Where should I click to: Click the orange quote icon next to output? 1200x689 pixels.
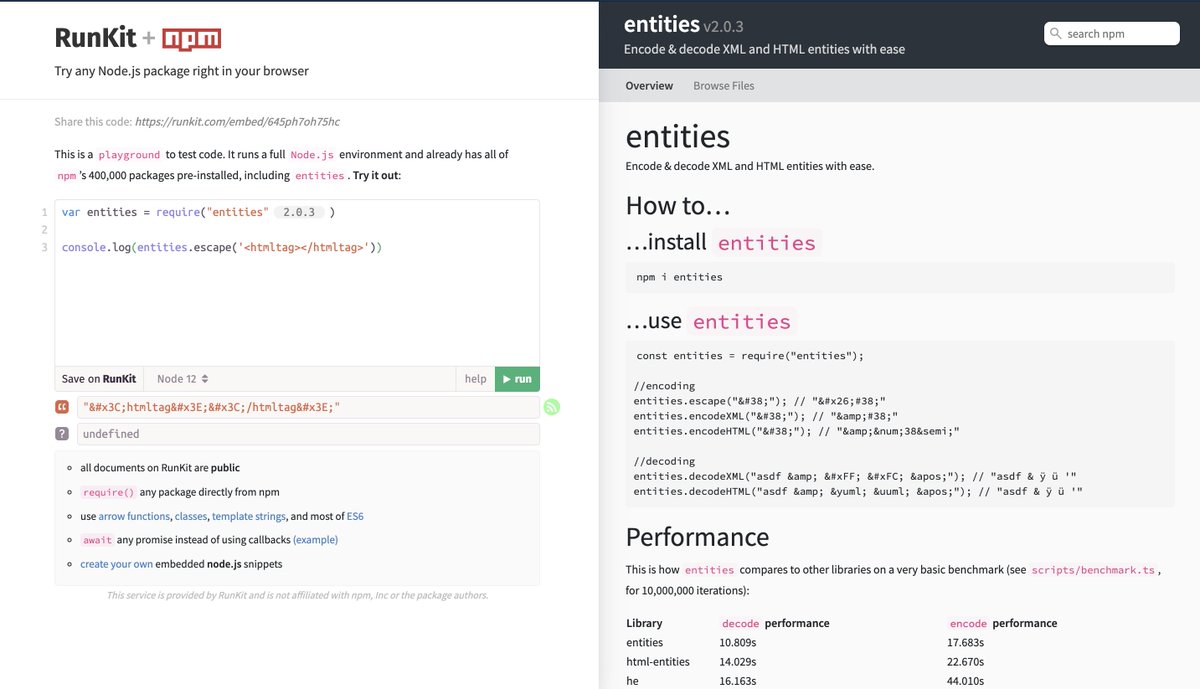click(62, 407)
